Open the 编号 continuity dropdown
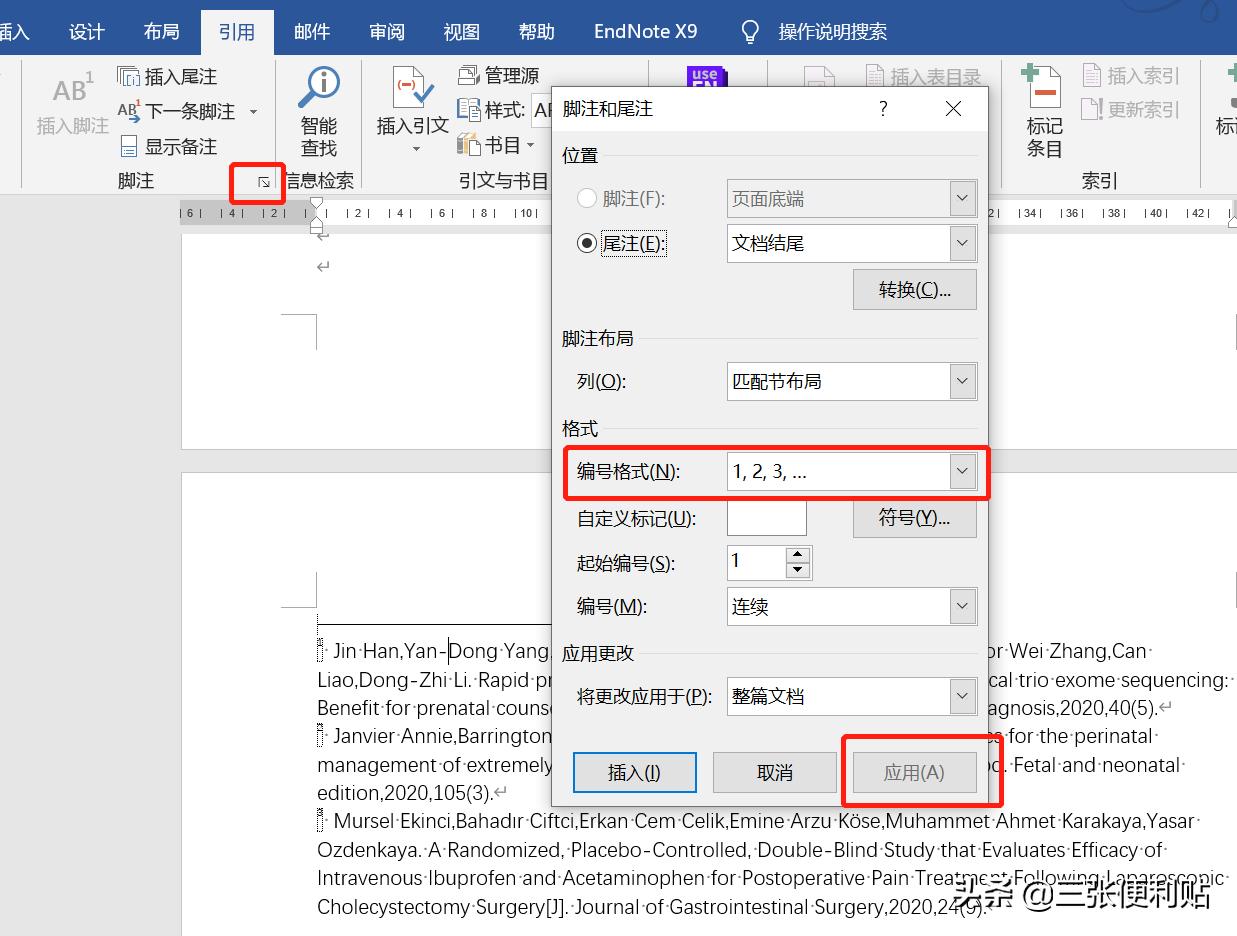 click(x=961, y=606)
